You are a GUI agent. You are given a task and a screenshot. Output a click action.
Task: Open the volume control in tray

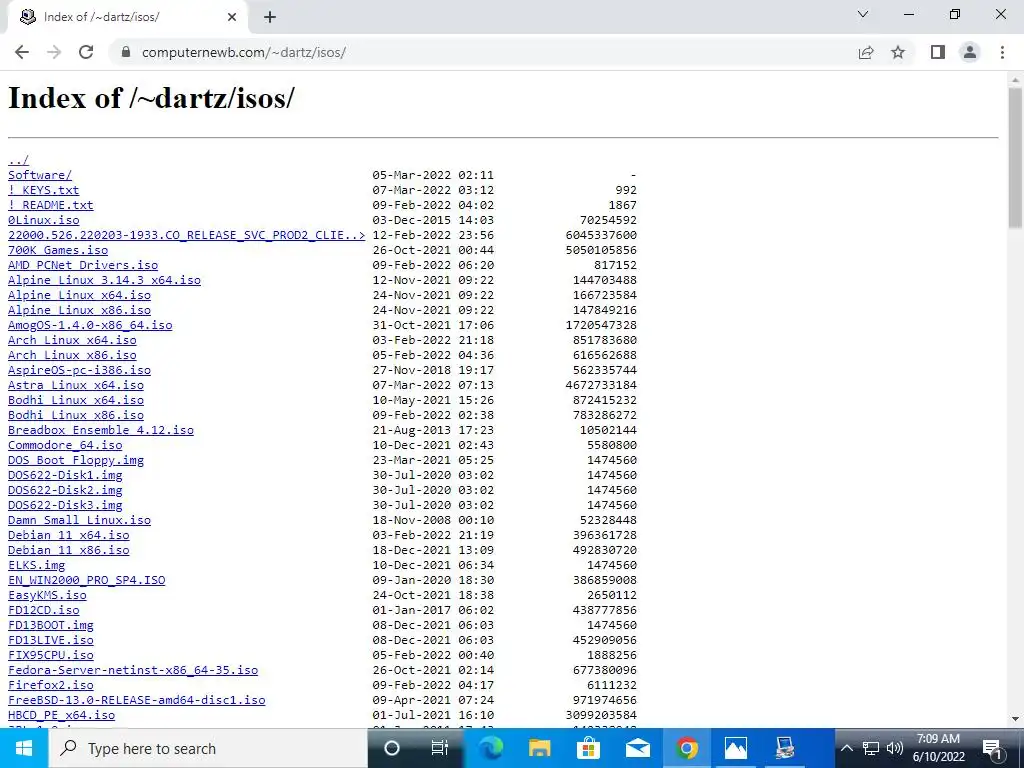[895, 748]
